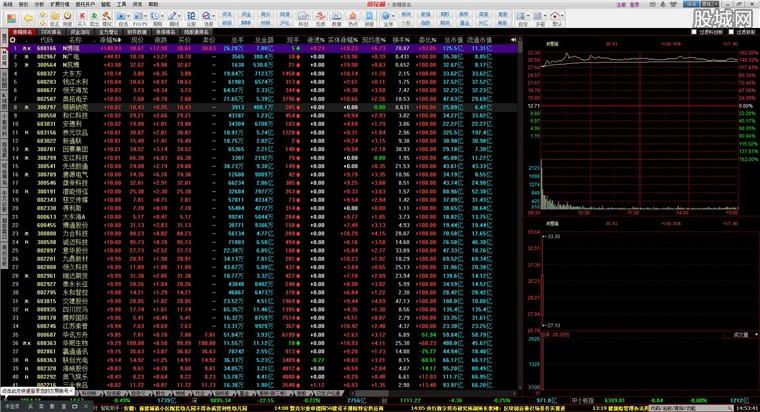This screenshot has height=412, width=760.
Task: Click the 周期 period clock icon
Action: click(155, 18)
